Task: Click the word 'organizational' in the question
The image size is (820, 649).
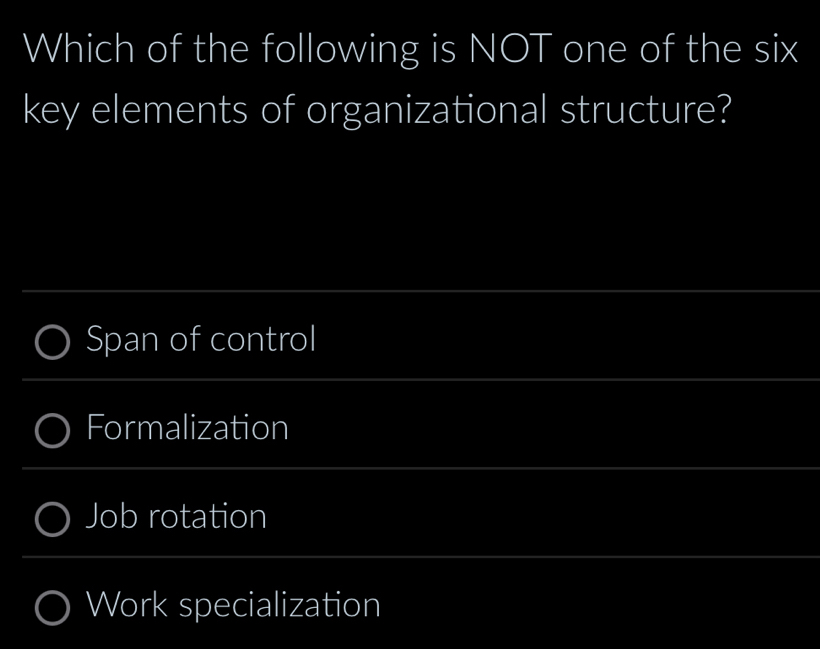Action: pos(428,110)
